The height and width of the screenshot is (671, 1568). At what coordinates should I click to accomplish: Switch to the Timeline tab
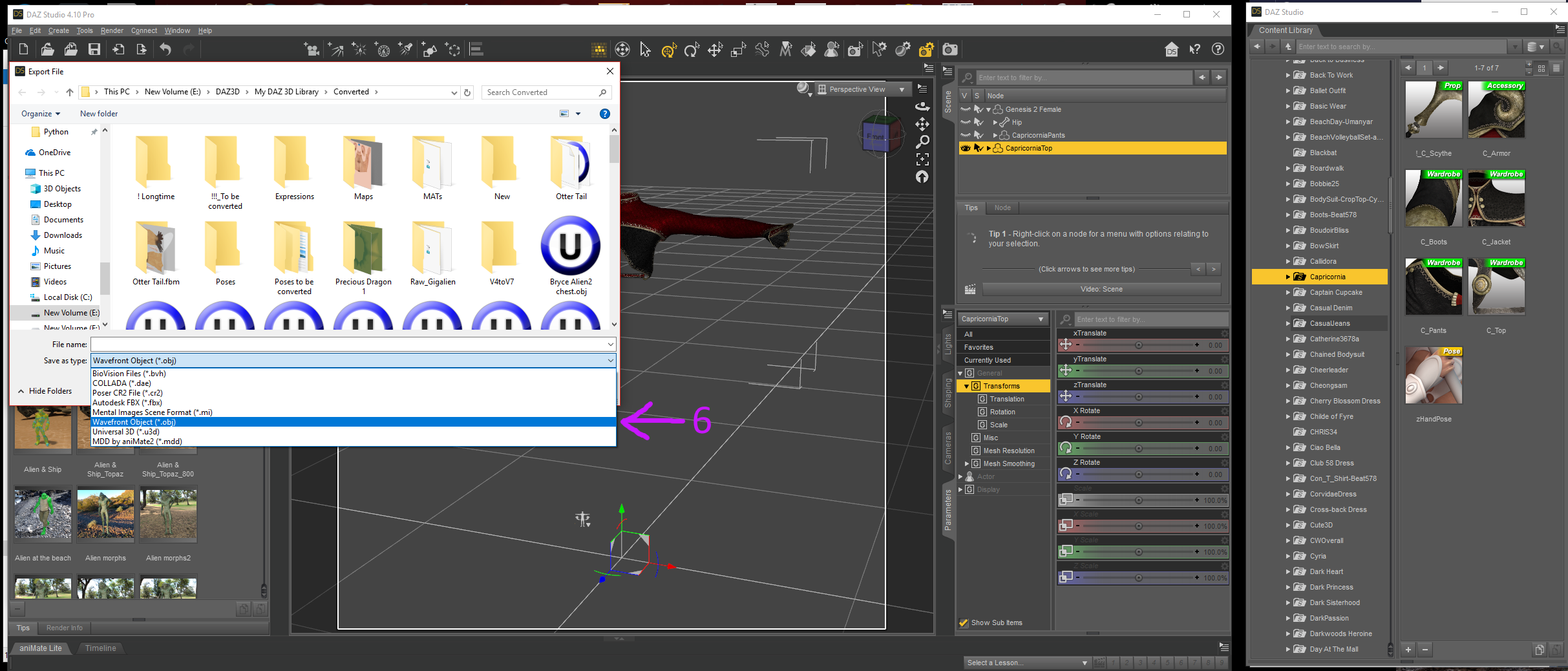[100, 648]
